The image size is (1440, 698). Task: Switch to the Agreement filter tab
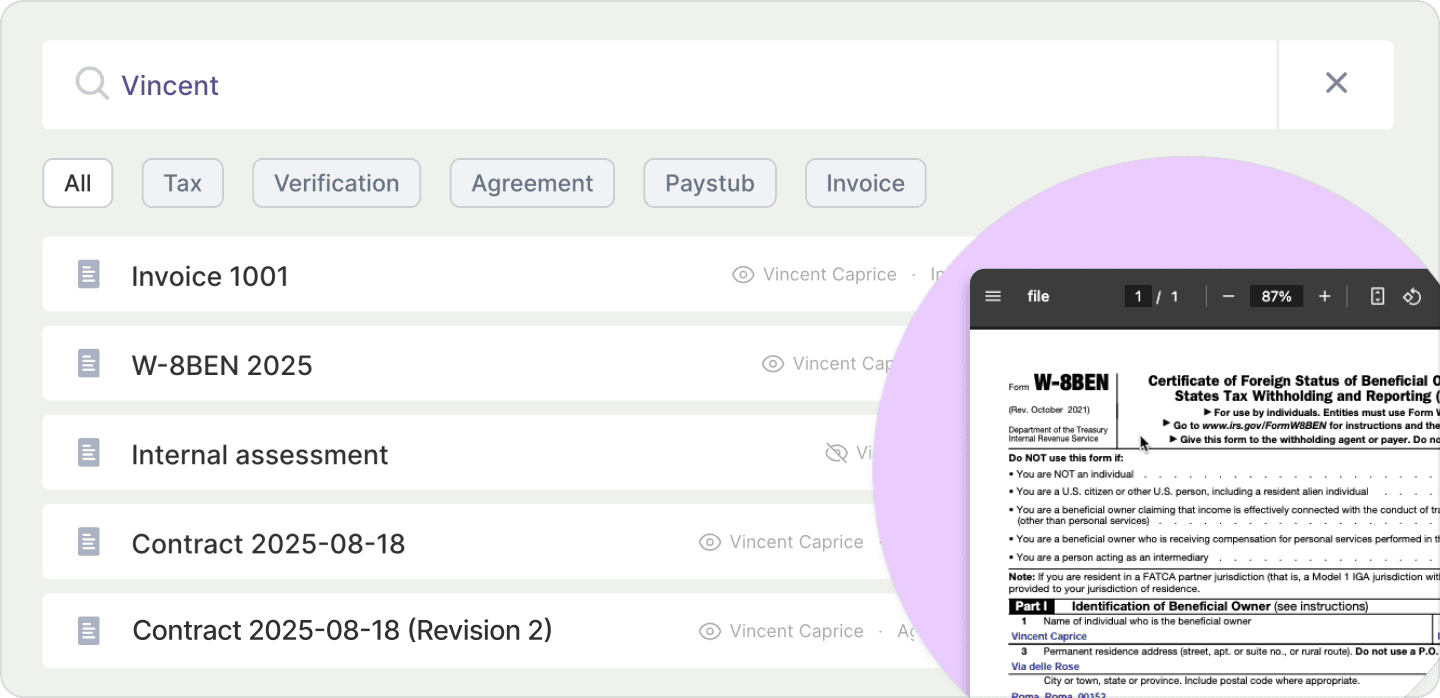click(x=532, y=183)
